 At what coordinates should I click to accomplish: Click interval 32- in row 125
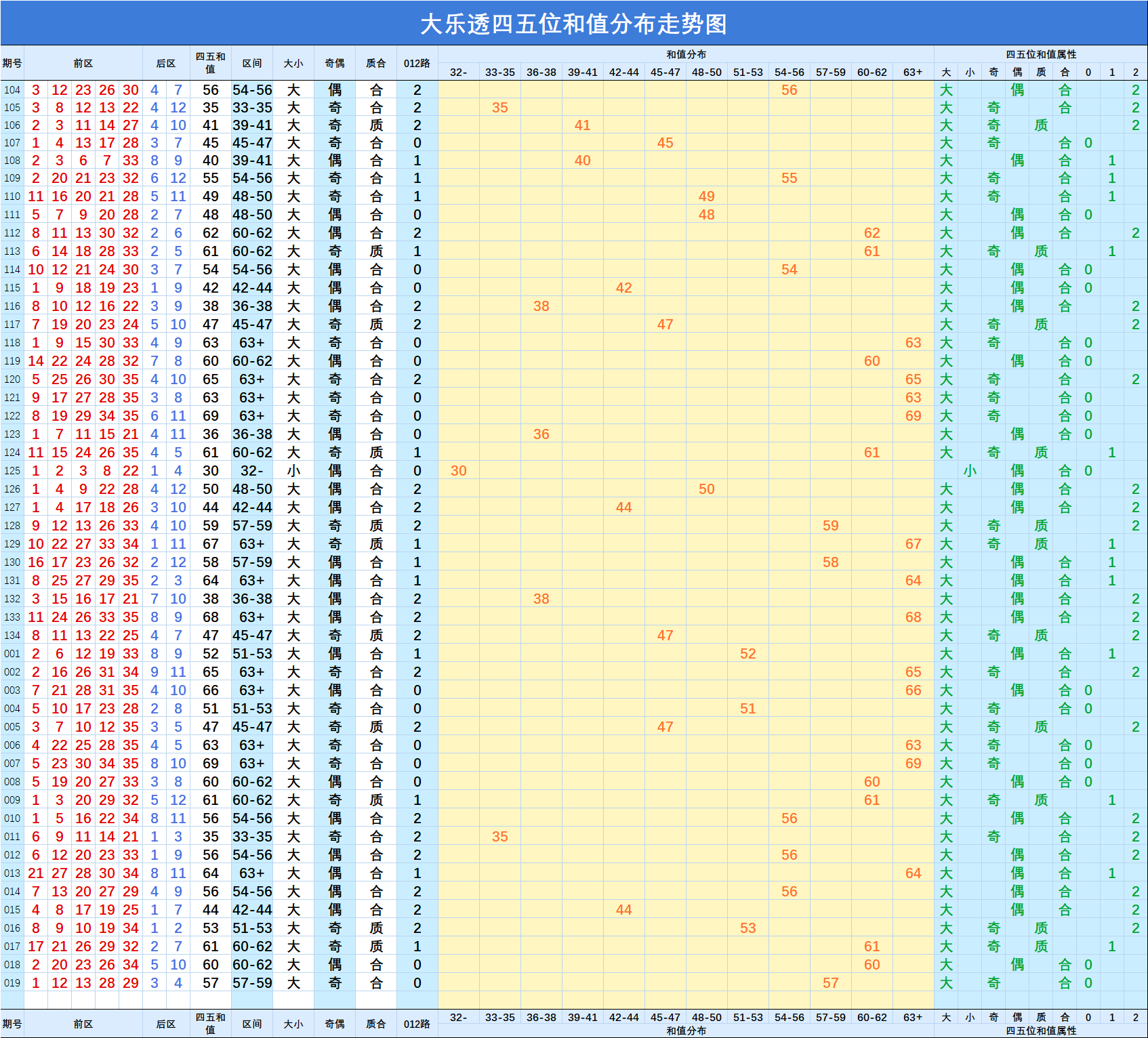pos(252,470)
